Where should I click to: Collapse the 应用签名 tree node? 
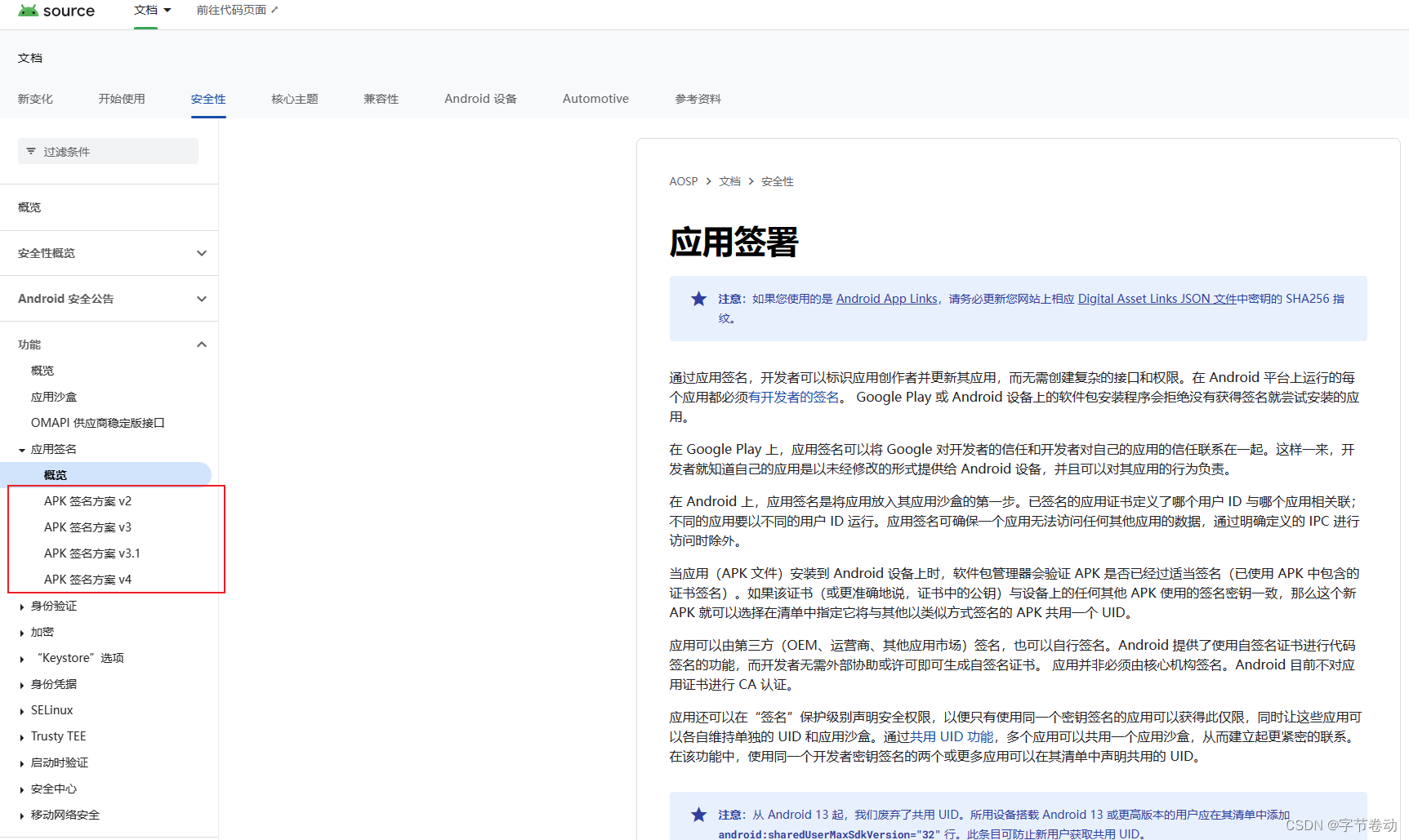pyautogui.click(x=22, y=450)
